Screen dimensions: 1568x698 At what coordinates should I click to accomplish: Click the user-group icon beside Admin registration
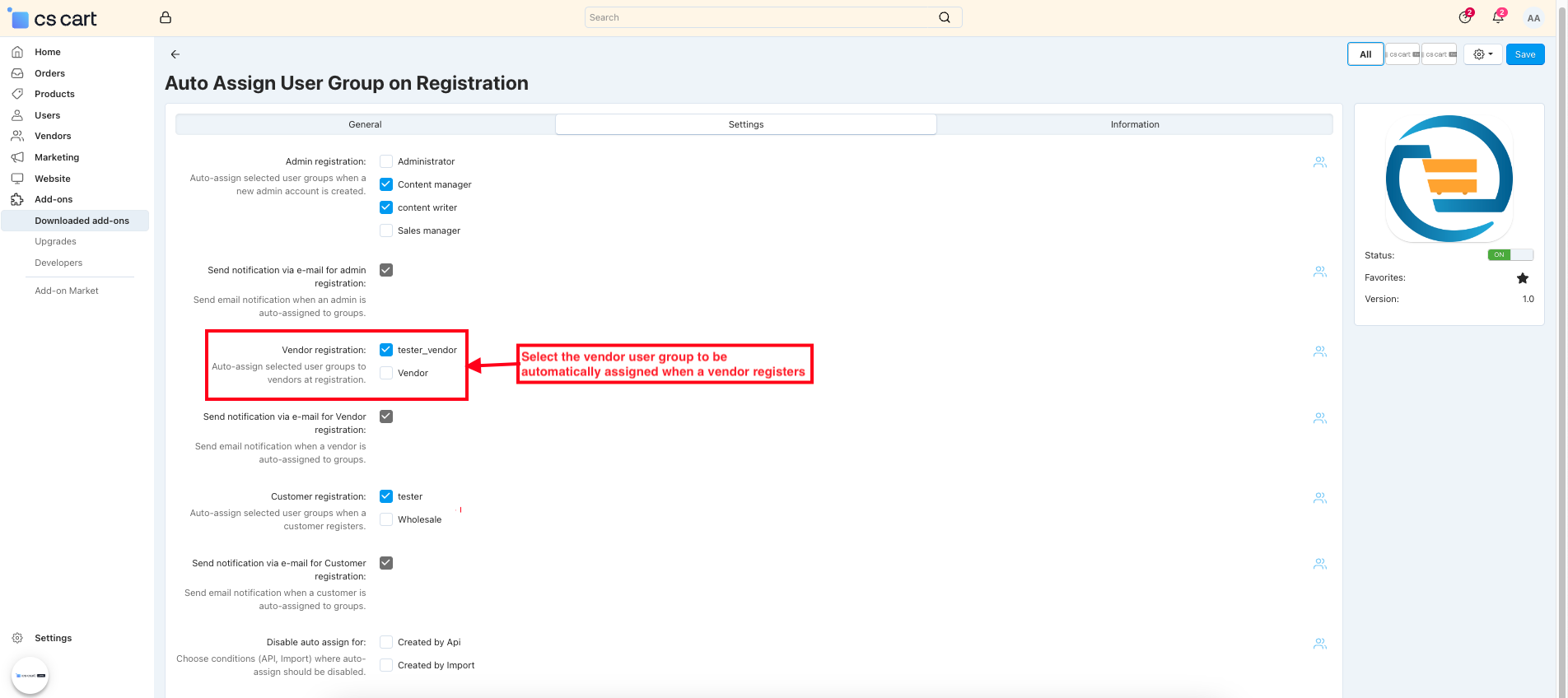[1319, 163]
